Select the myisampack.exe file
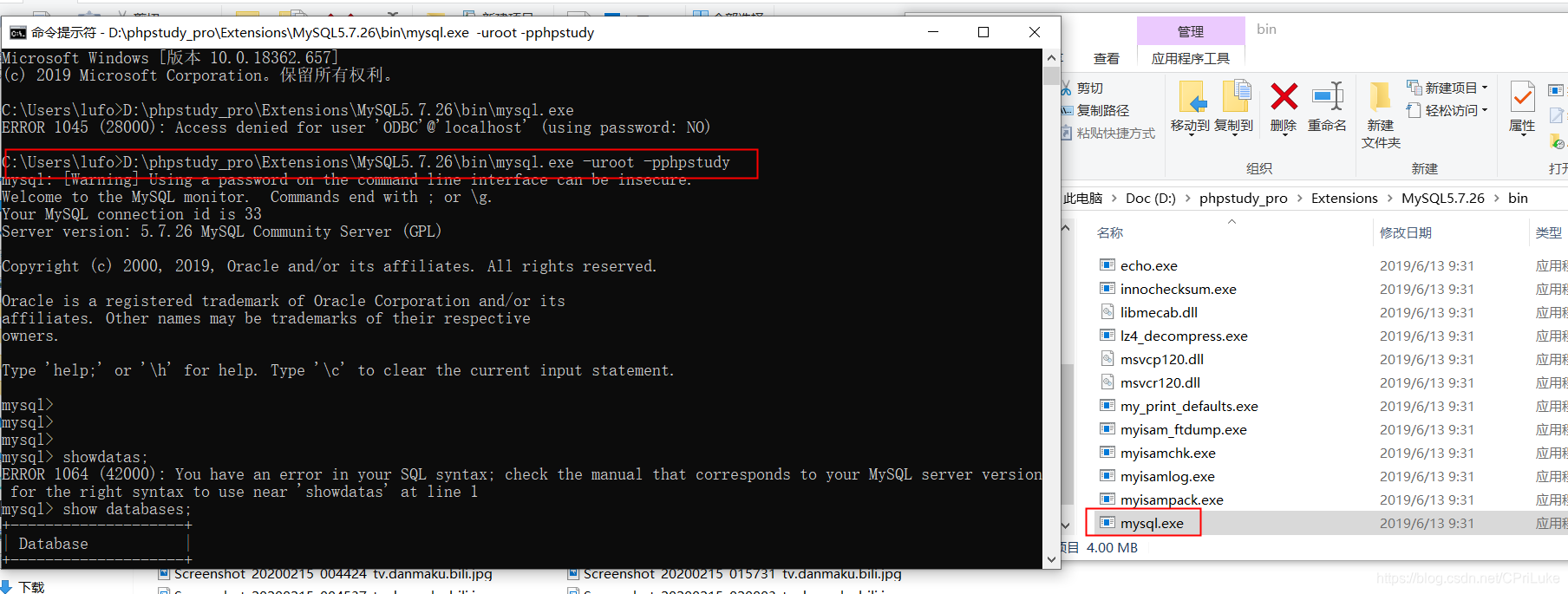Viewport: 1568px width, 594px height. tap(1172, 499)
